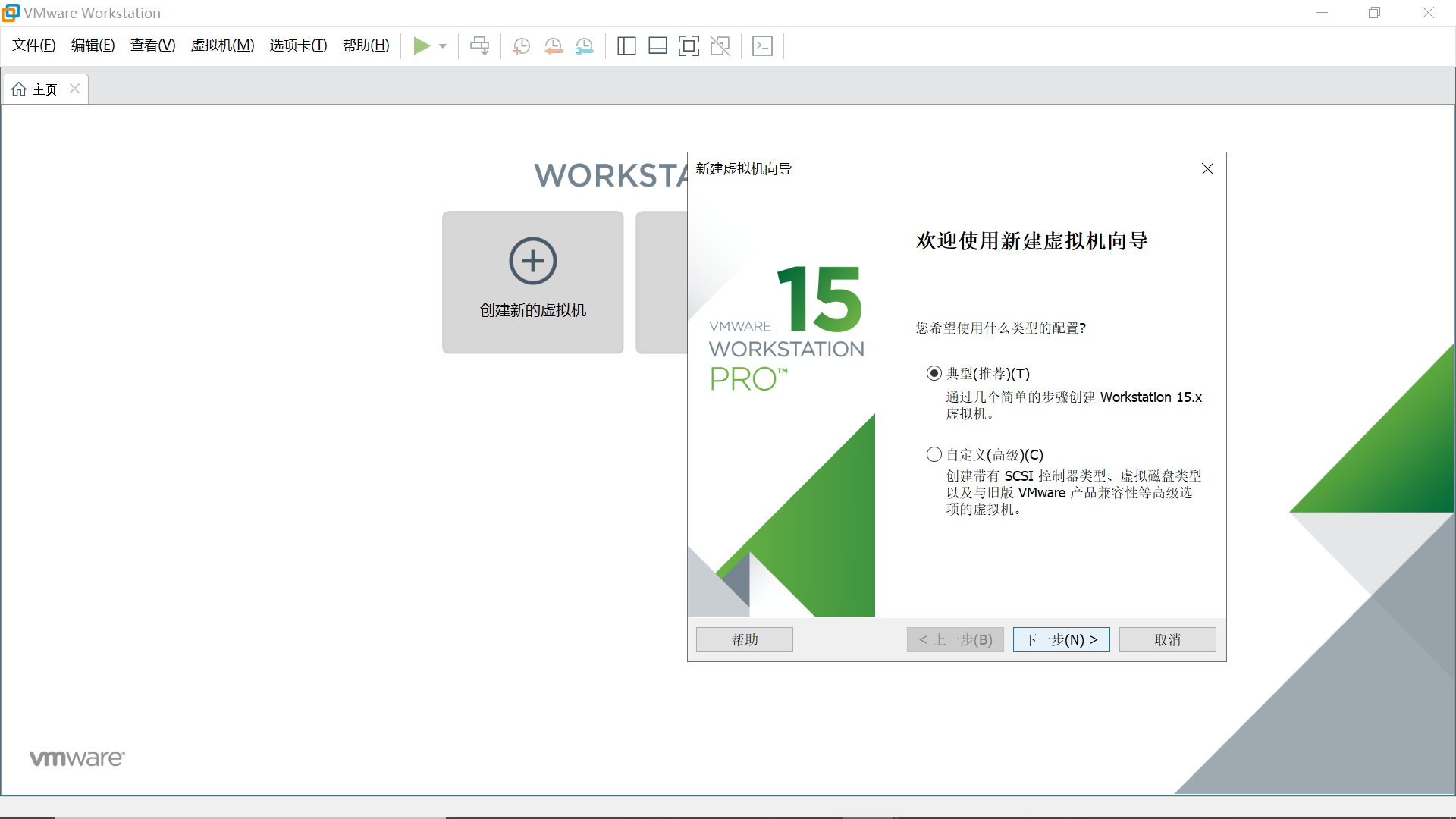Click Send Ctrl+Alt+Del toolbar icon
The image size is (1456, 819).
tap(479, 46)
